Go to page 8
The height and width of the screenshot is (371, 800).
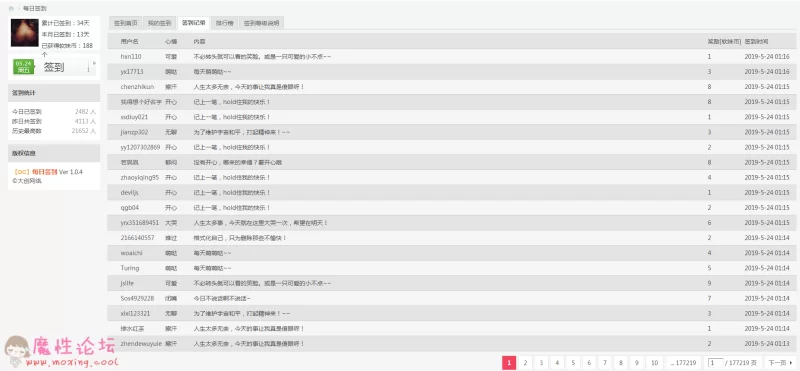(x=620, y=363)
